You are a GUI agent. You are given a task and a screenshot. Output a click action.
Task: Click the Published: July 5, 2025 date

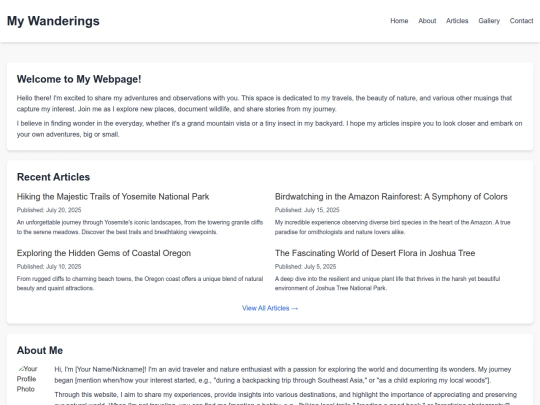305,267
